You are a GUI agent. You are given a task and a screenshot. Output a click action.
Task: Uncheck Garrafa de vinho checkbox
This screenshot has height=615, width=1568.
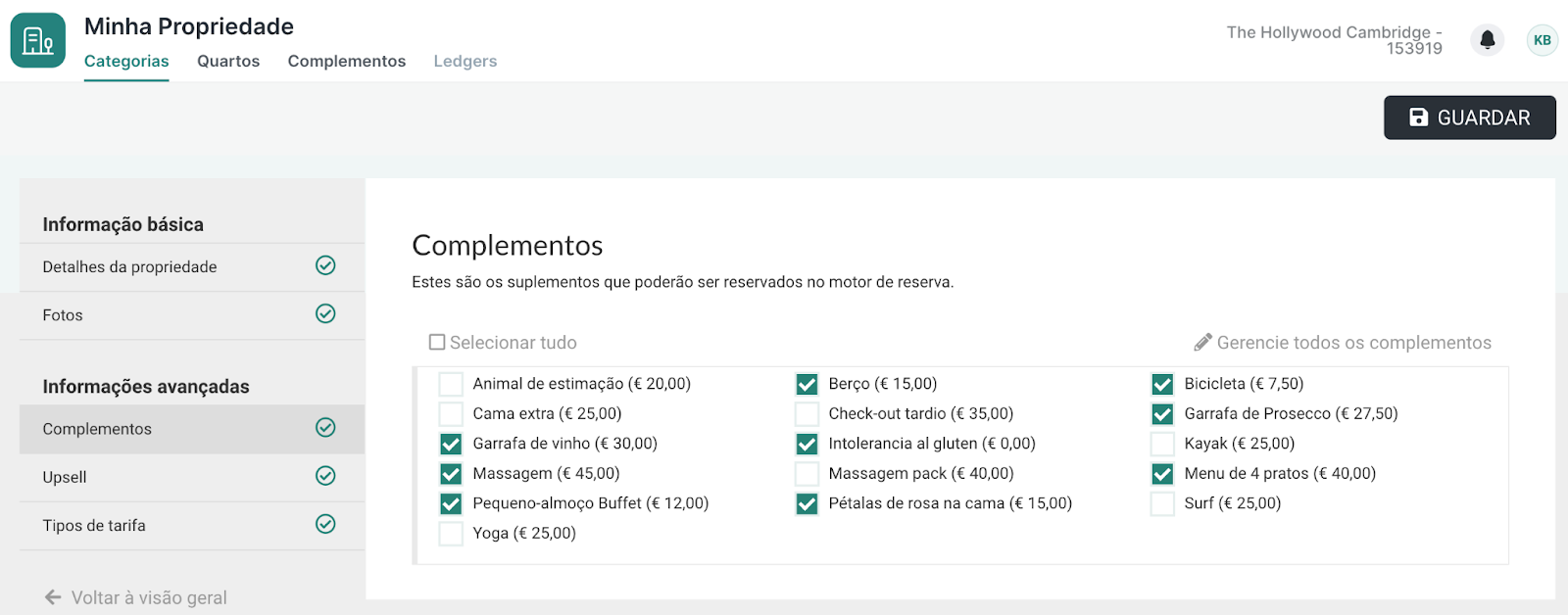pos(451,444)
